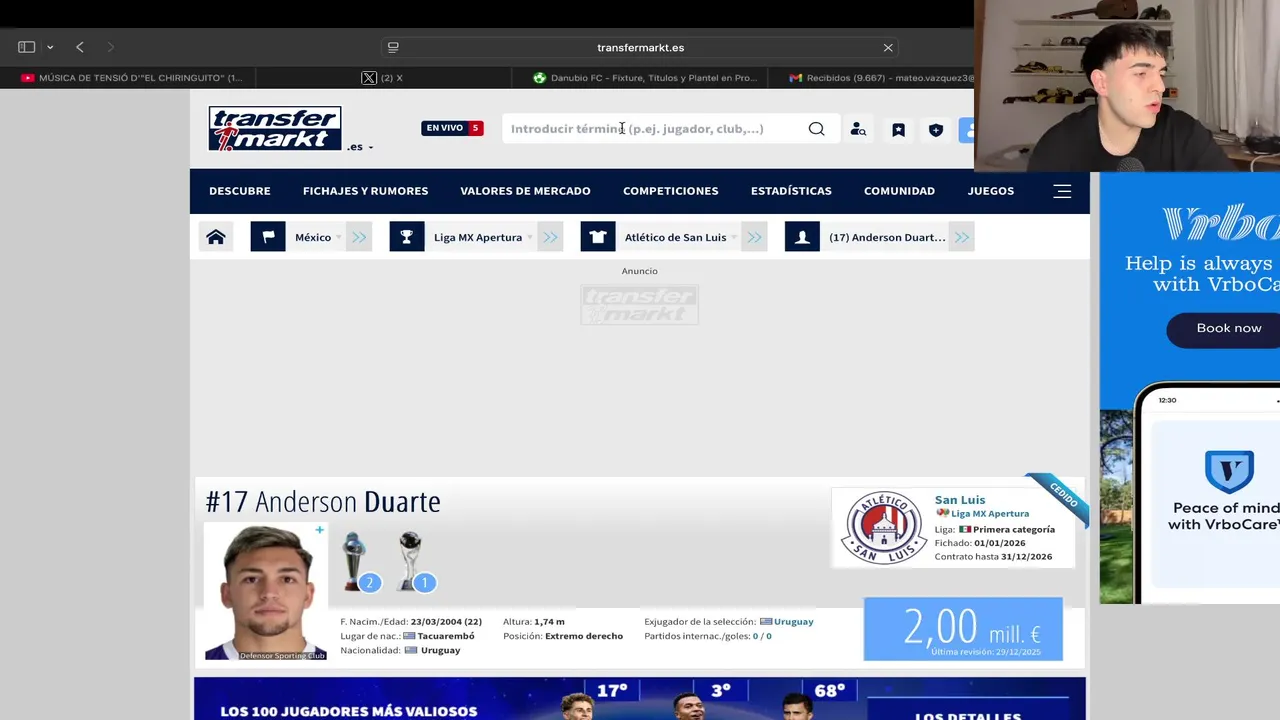Click the Atlético San Luis club crest

click(x=883, y=528)
